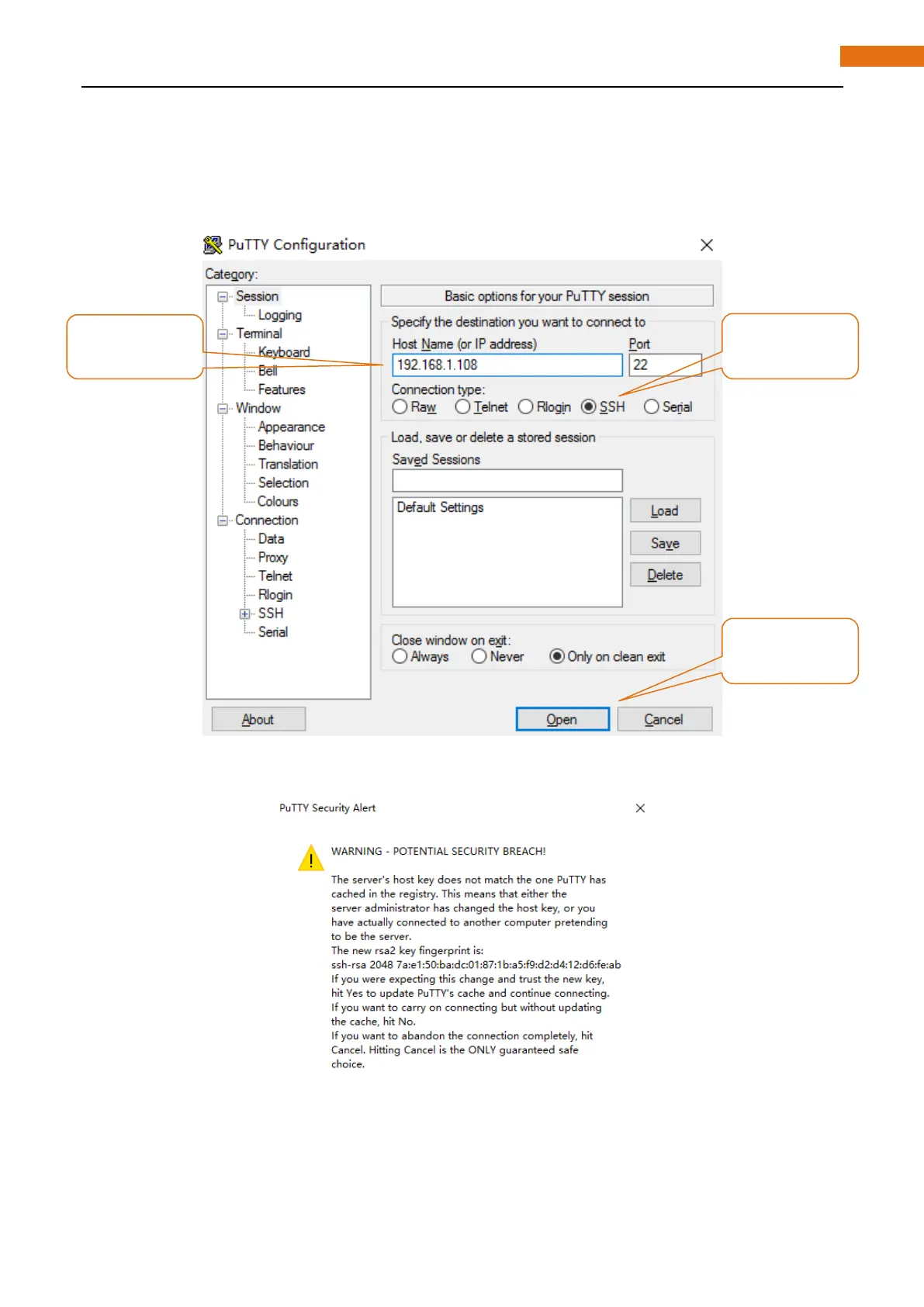The height and width of the screenshot is (1307, 924).
Task: Open the Behaviour settings category
Action: (x=286, y=445)
